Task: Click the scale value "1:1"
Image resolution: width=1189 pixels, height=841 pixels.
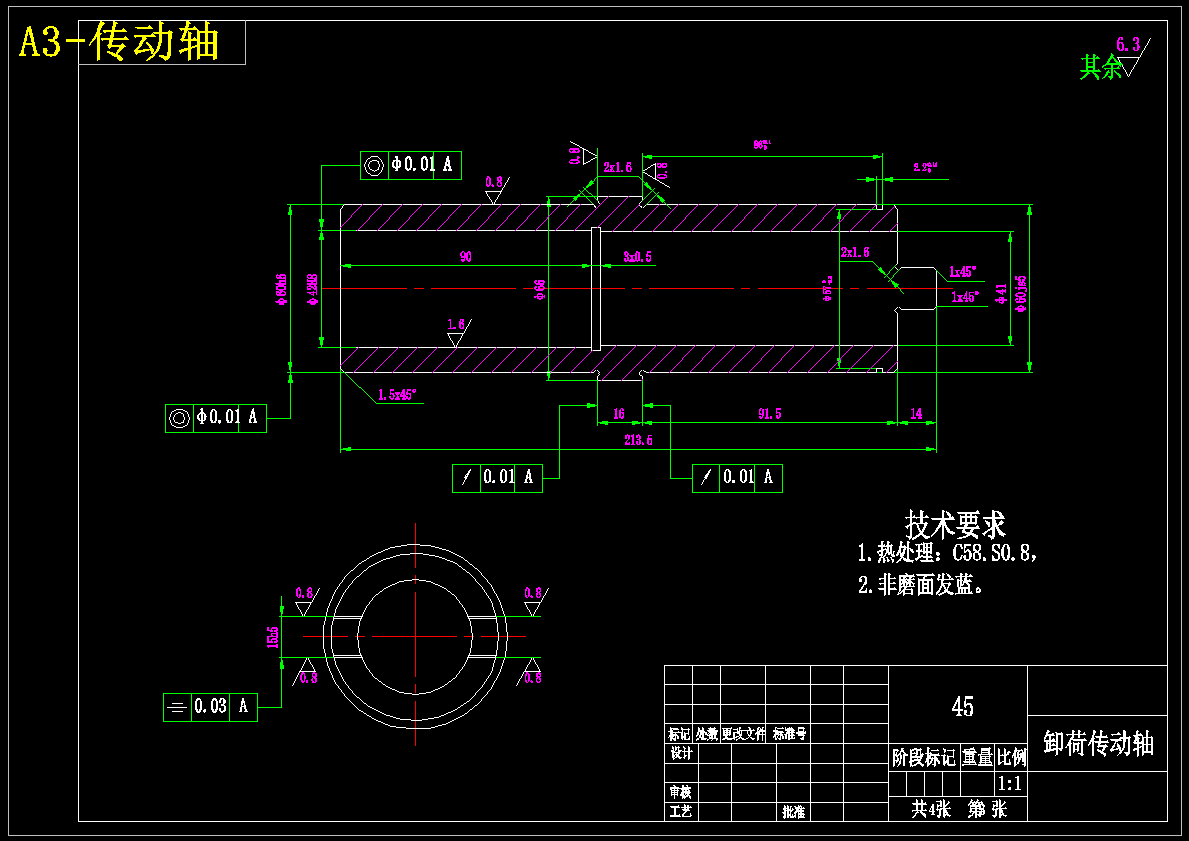Action: pos(1009,783)
